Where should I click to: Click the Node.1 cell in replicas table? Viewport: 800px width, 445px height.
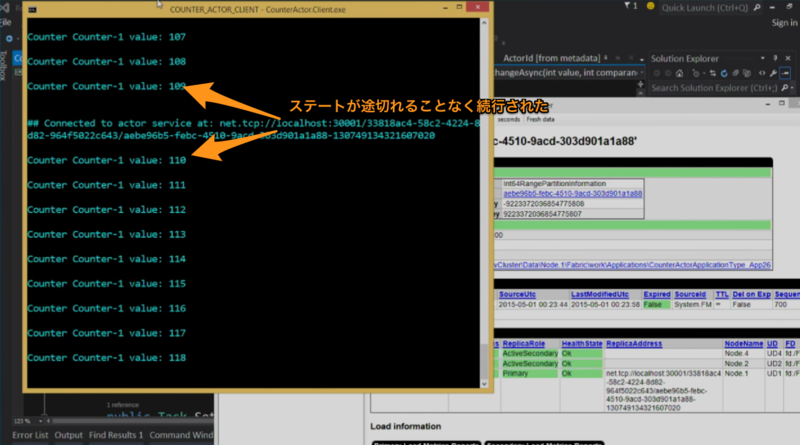point(736,374)
